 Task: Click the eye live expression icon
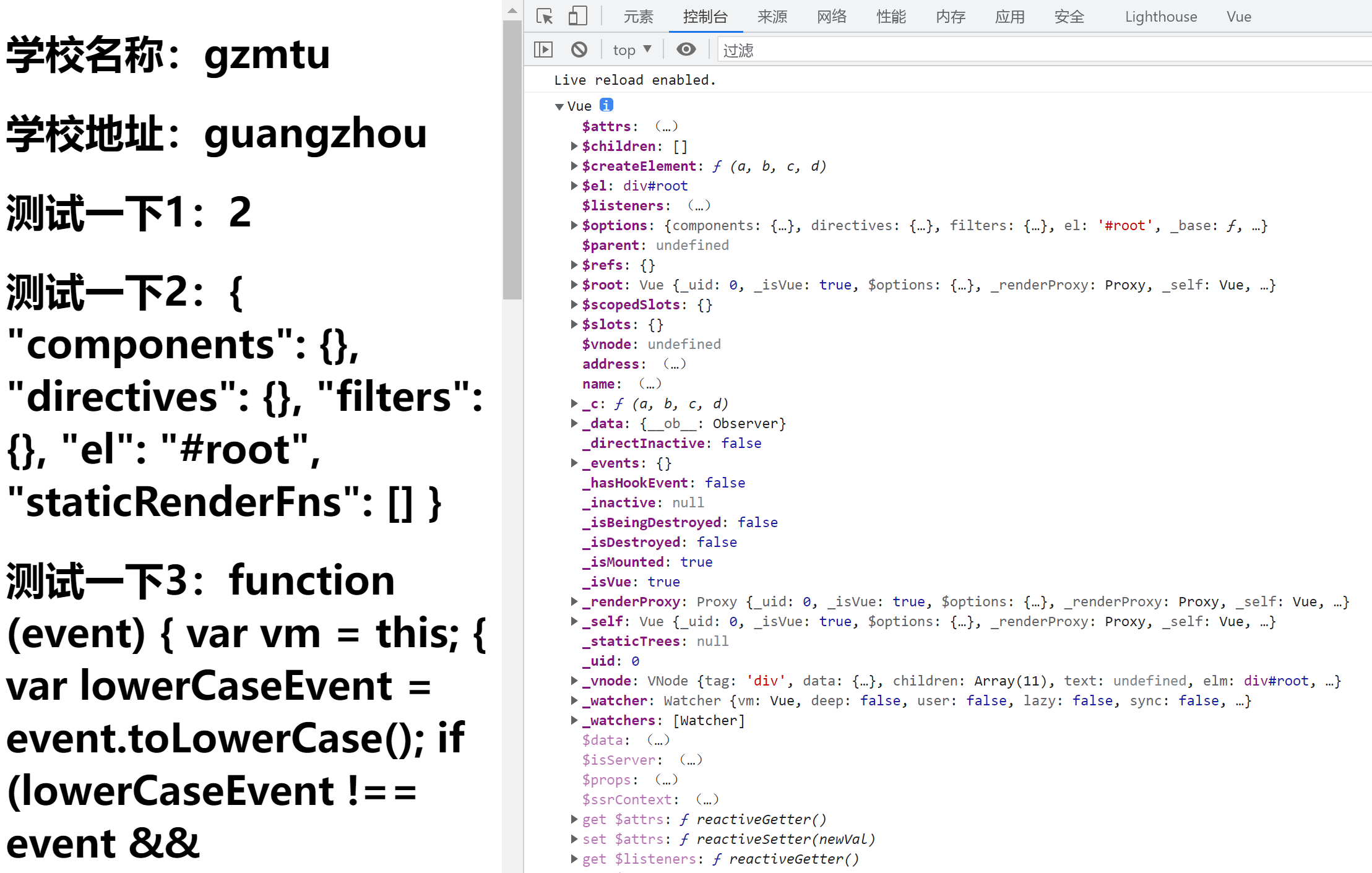coord(686,49)
